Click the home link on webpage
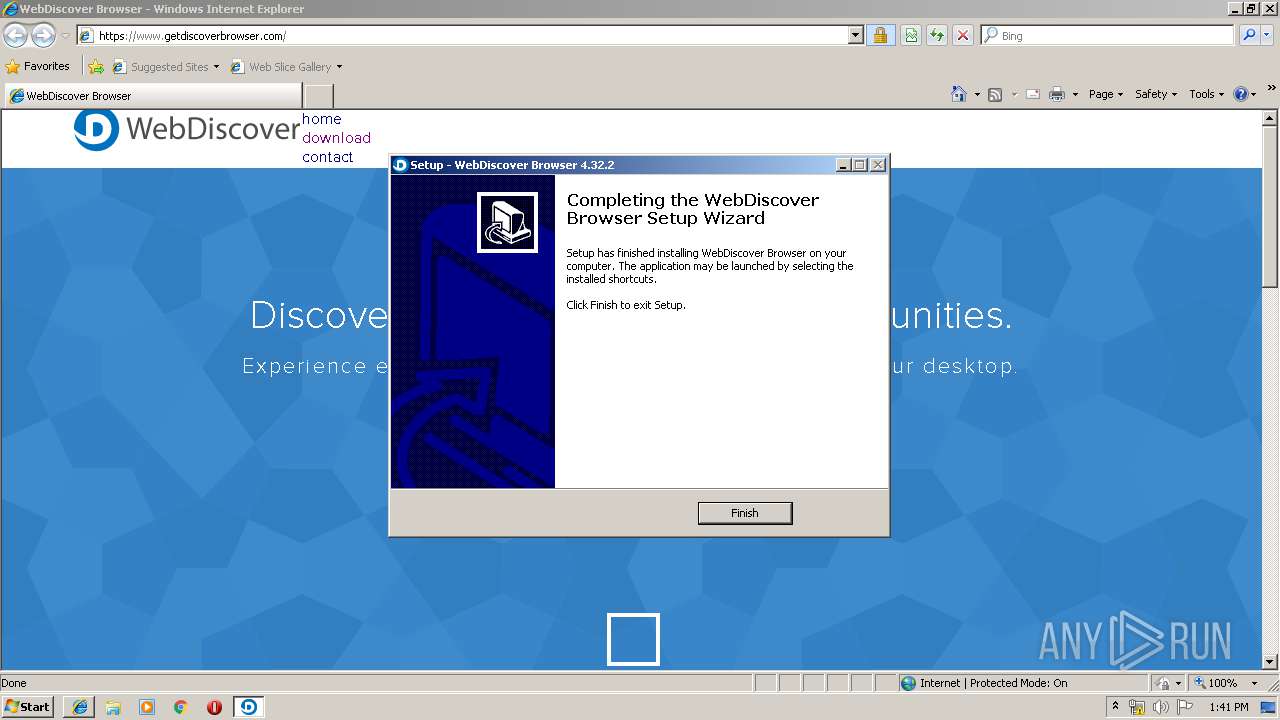This screenshot has width=1280, height=720. point(322,119)
